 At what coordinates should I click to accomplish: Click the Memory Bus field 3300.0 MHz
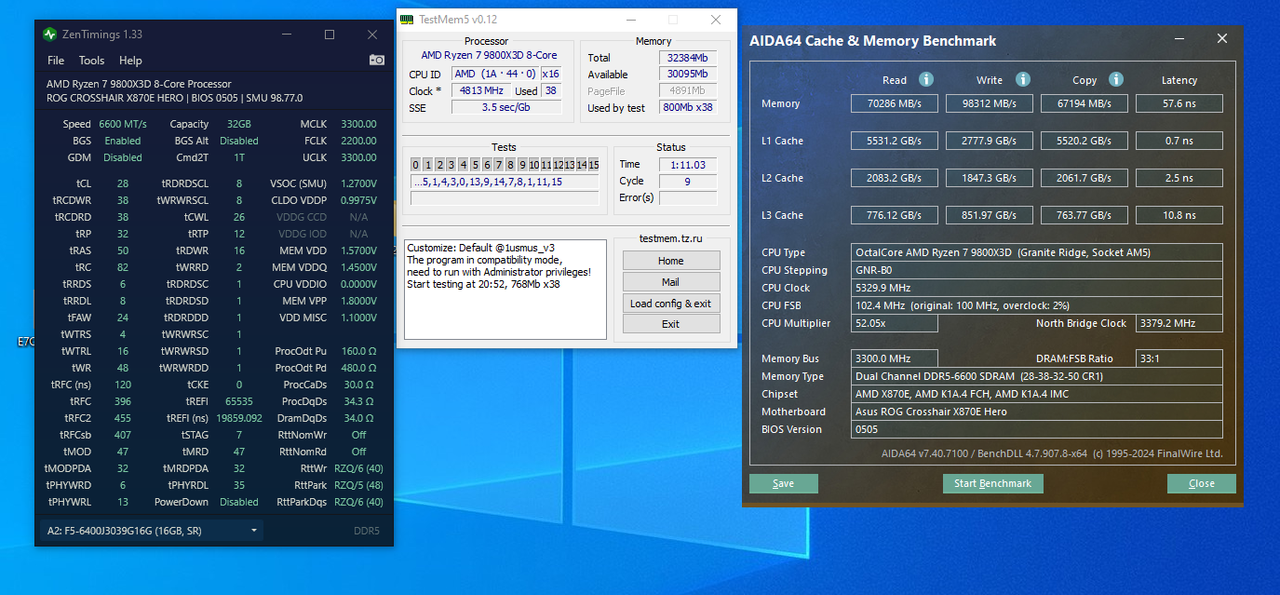tap(894, 358)
